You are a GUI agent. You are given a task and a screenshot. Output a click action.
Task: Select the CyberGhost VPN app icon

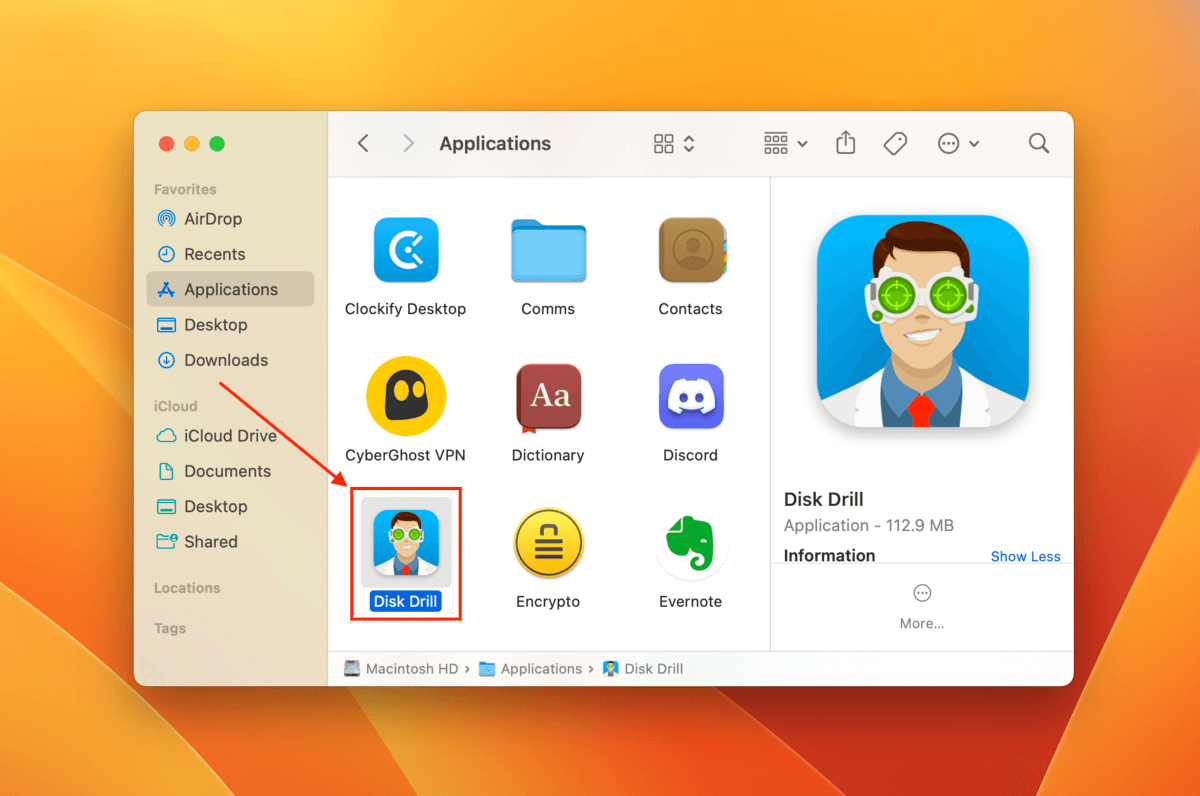coord(405,396)
